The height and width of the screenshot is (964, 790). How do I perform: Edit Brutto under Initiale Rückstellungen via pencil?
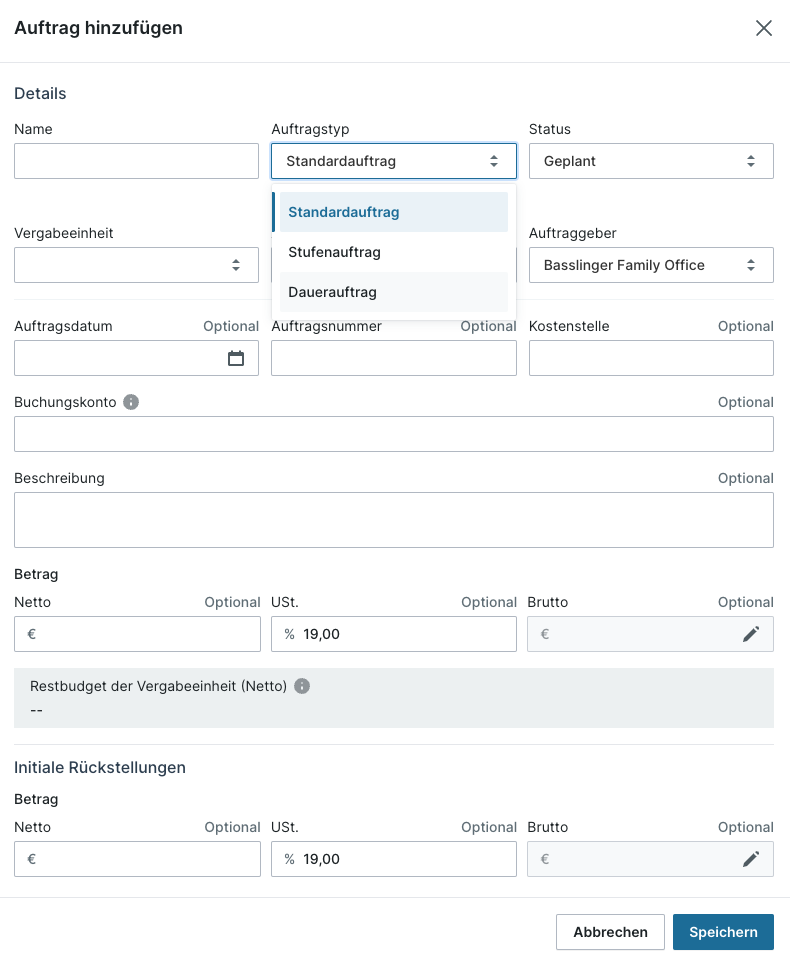pyautogui.click(x=751, y=859)
